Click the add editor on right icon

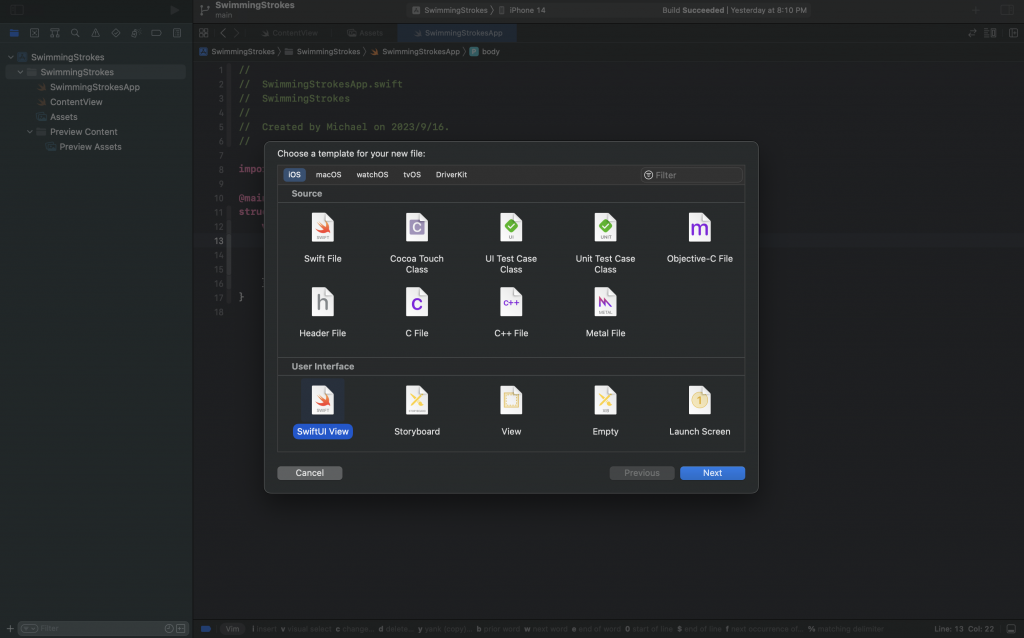coord(1013,33)
